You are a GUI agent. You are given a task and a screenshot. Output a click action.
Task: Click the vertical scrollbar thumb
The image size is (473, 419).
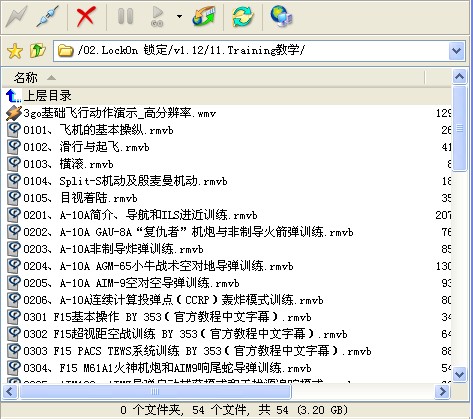point(459,128)
